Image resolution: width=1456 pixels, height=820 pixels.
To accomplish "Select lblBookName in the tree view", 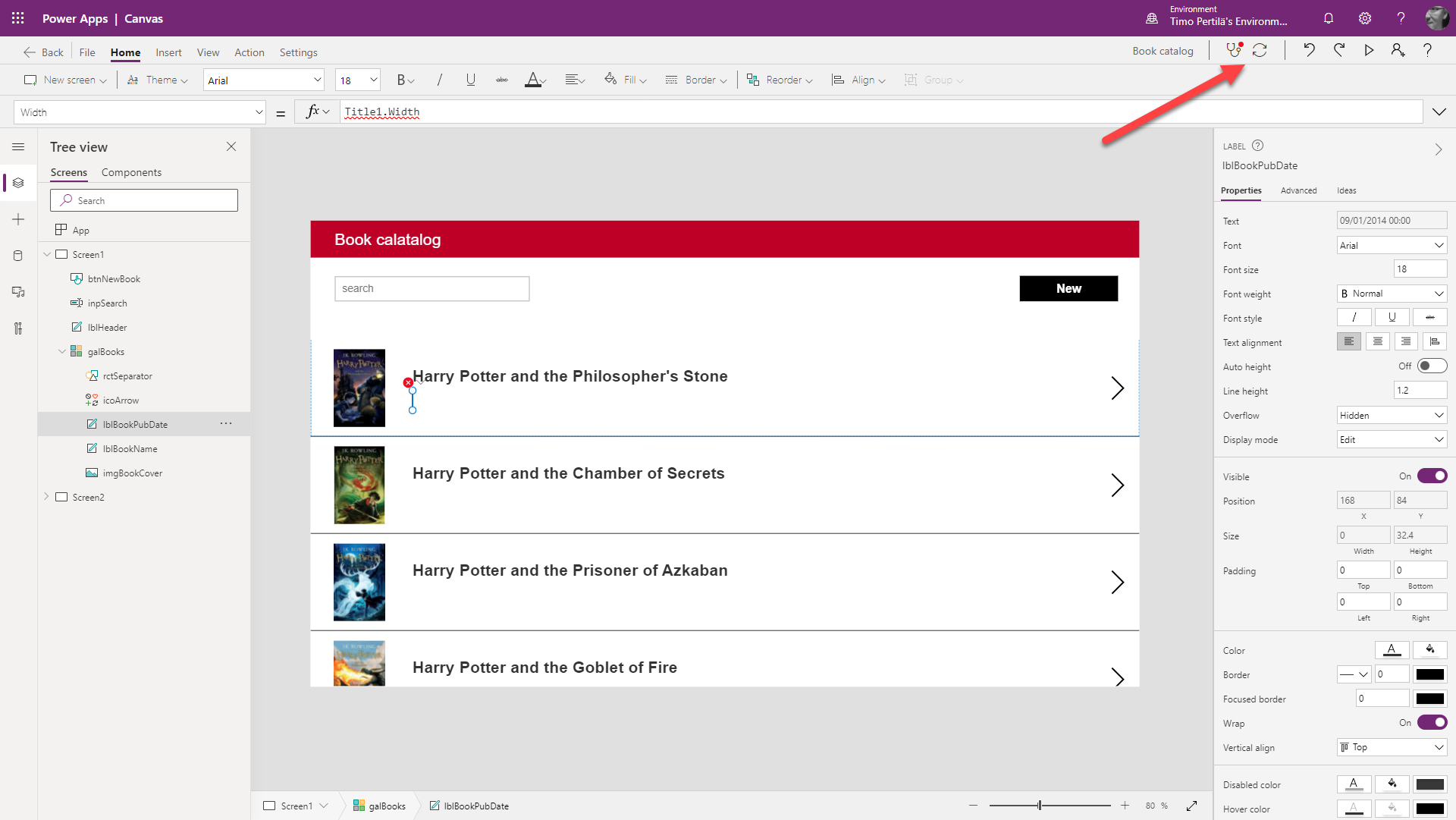I will 130,448.
